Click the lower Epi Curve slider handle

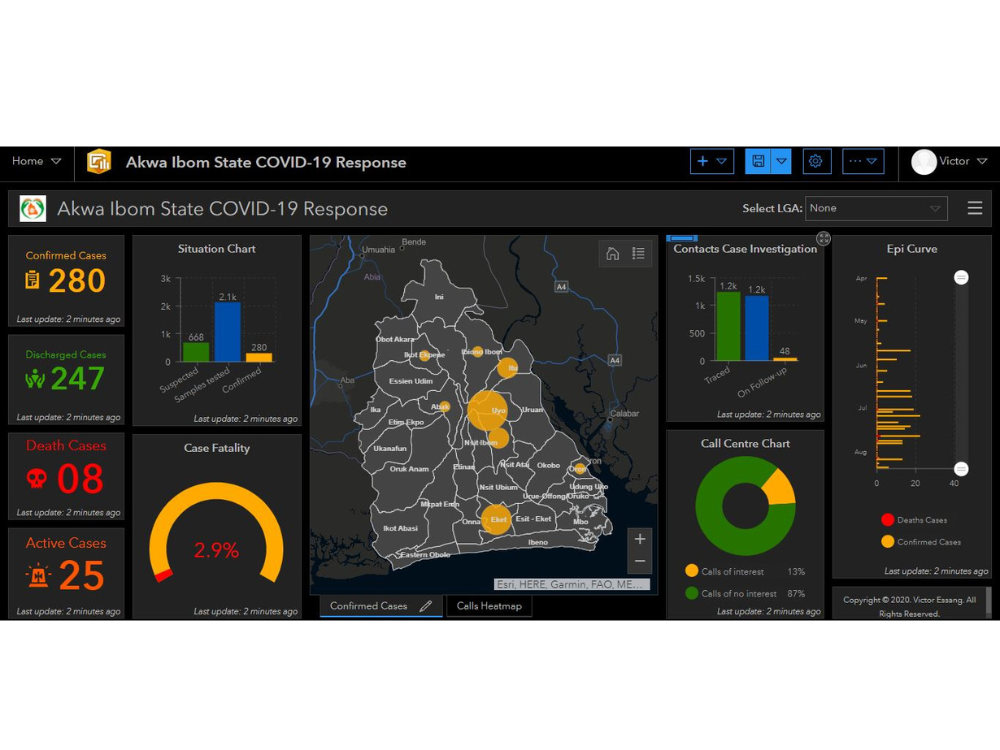click(x=961, y=469)
